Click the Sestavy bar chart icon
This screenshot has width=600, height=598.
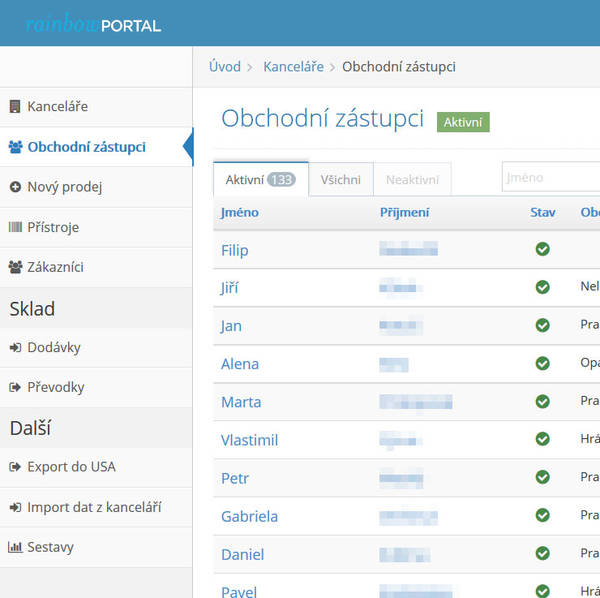(x=15, y=548)
